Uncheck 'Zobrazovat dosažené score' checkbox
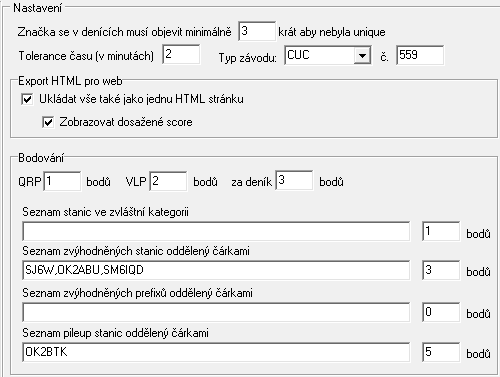 48,122
